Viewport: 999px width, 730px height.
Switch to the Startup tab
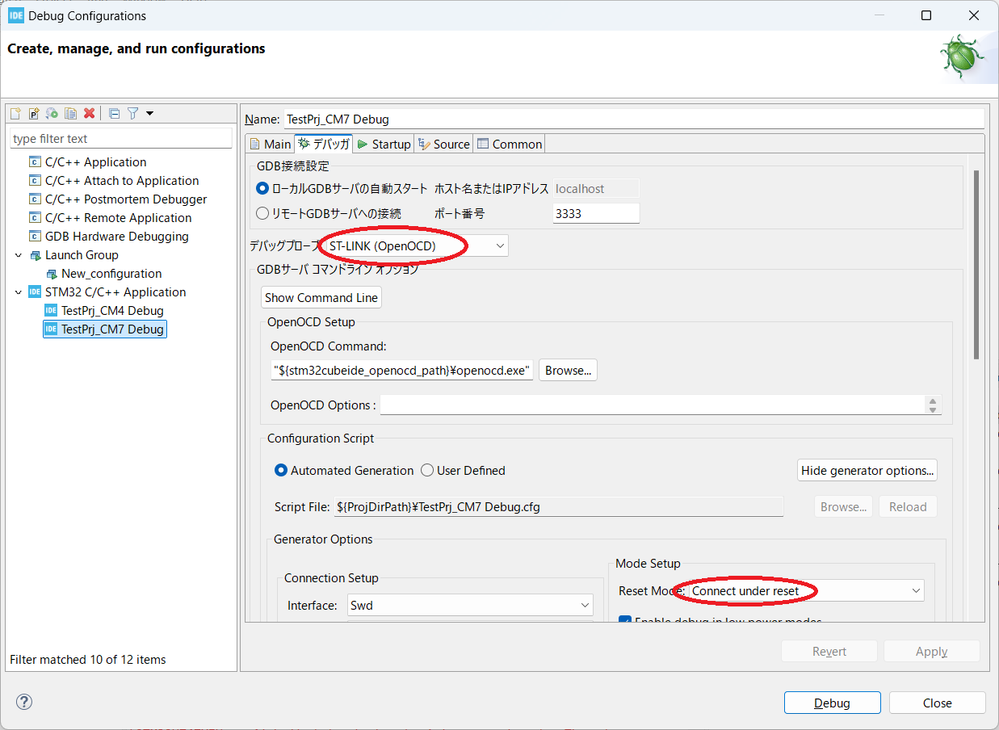click(x=384, y=144)
